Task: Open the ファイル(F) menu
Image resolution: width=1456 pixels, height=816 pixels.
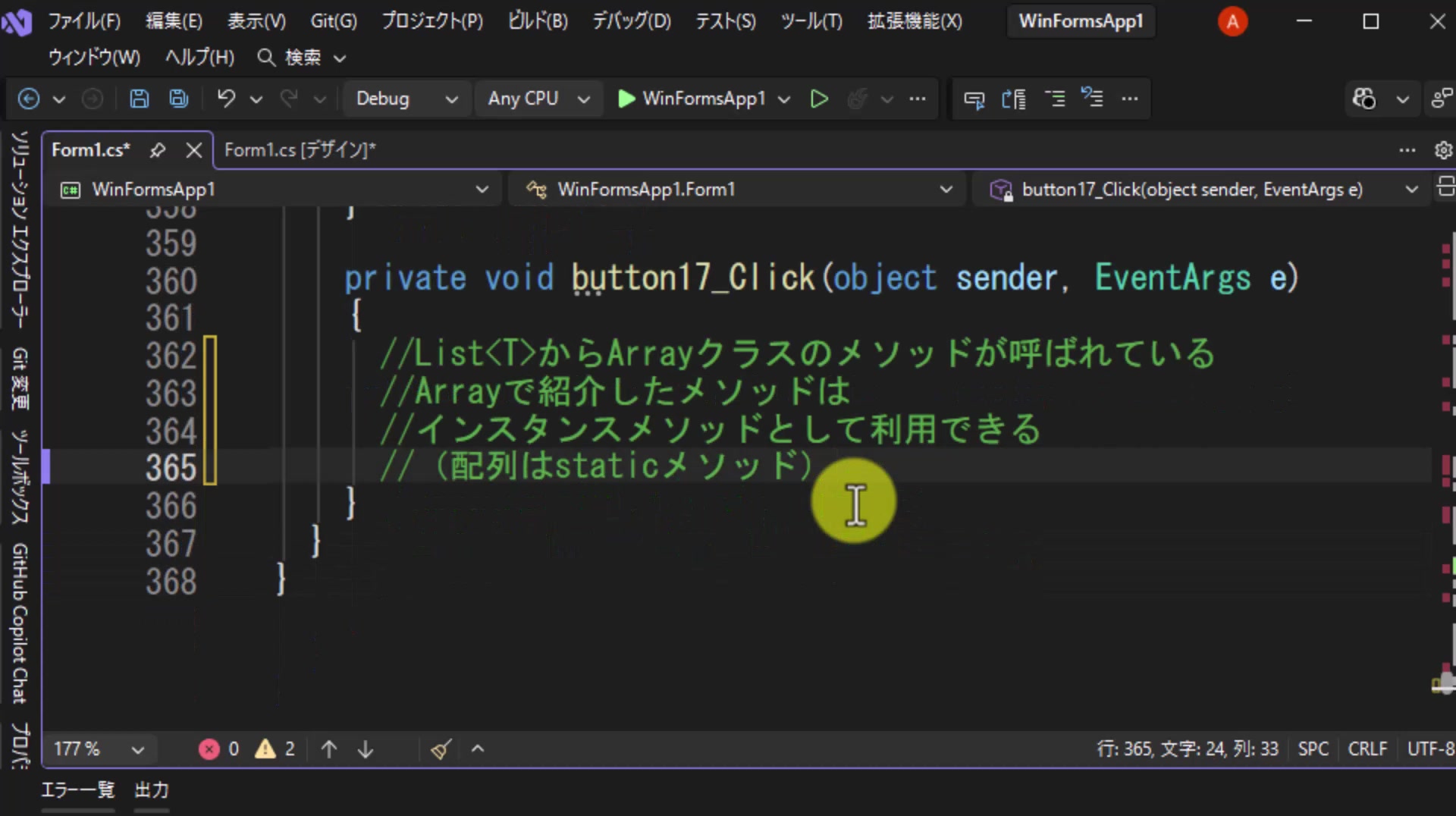Action: coord(84,21)
